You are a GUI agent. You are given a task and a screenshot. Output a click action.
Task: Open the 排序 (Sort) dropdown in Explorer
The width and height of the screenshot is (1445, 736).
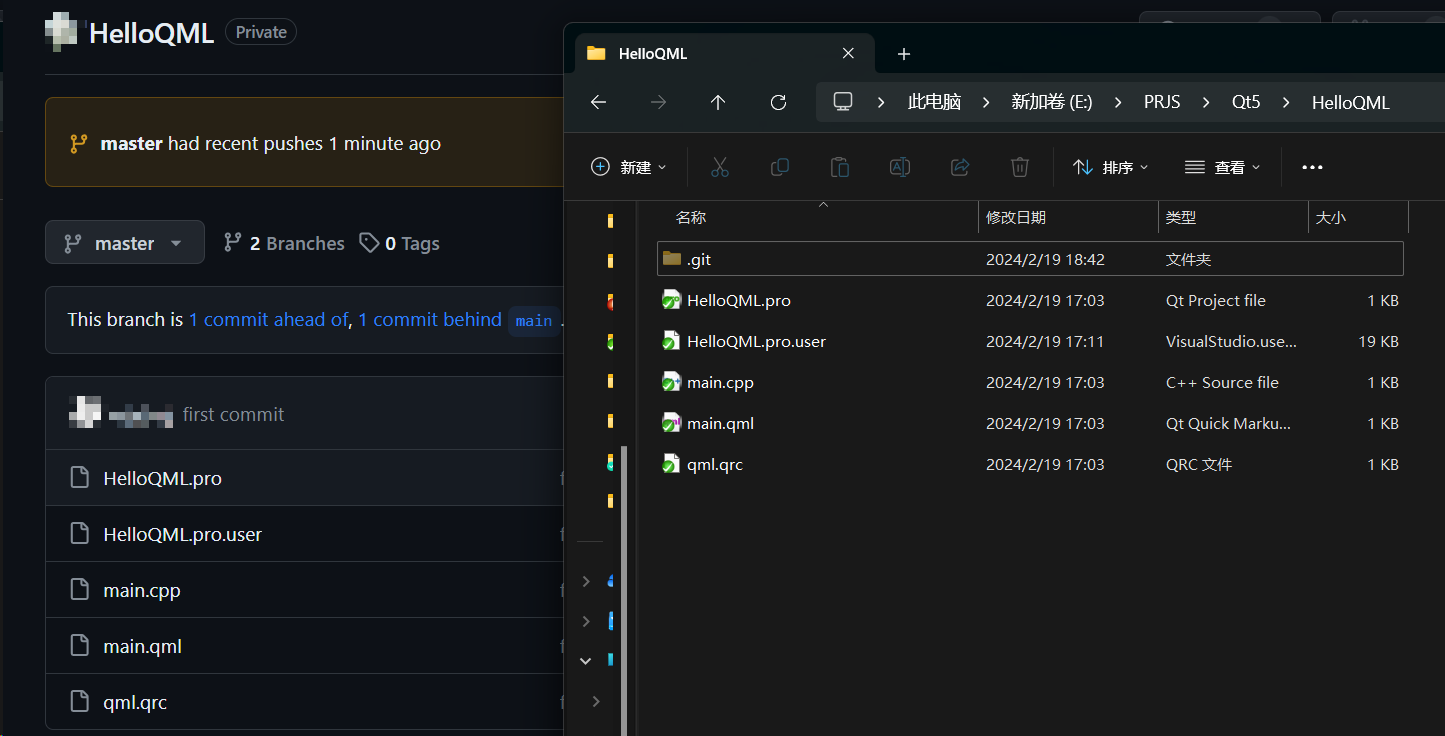click(1111, 167)
